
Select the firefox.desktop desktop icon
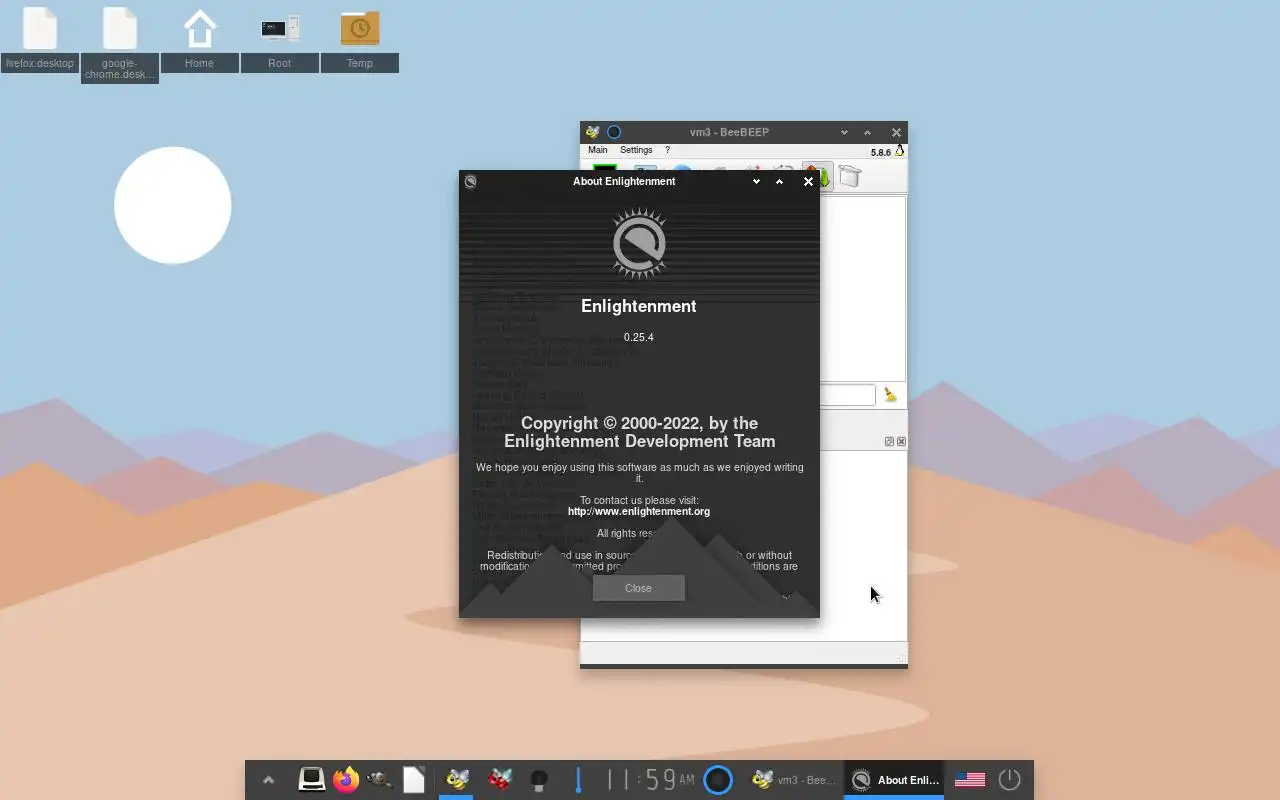40,38
